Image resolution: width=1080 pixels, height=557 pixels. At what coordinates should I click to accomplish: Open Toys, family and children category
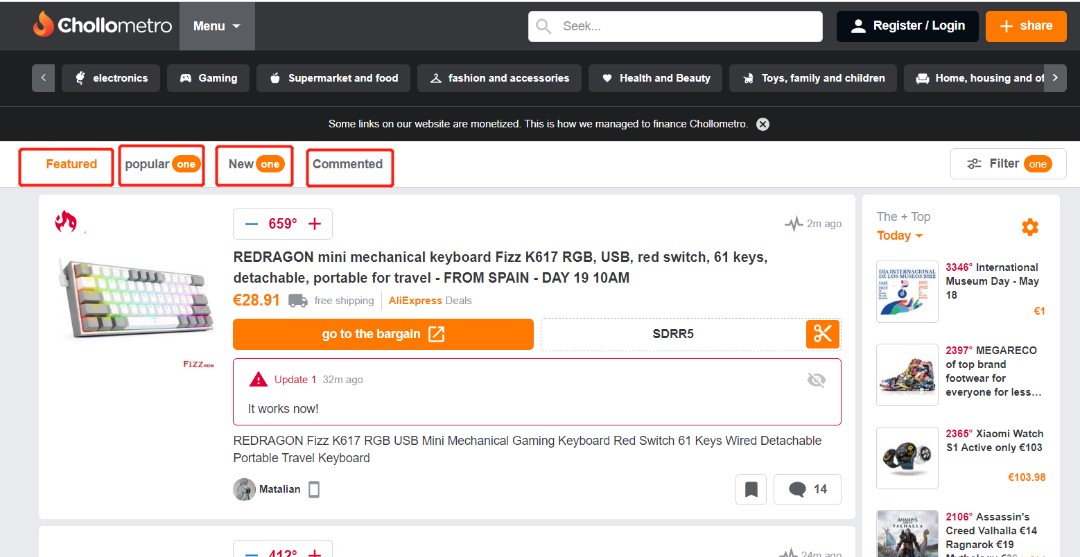coord(813,78)
